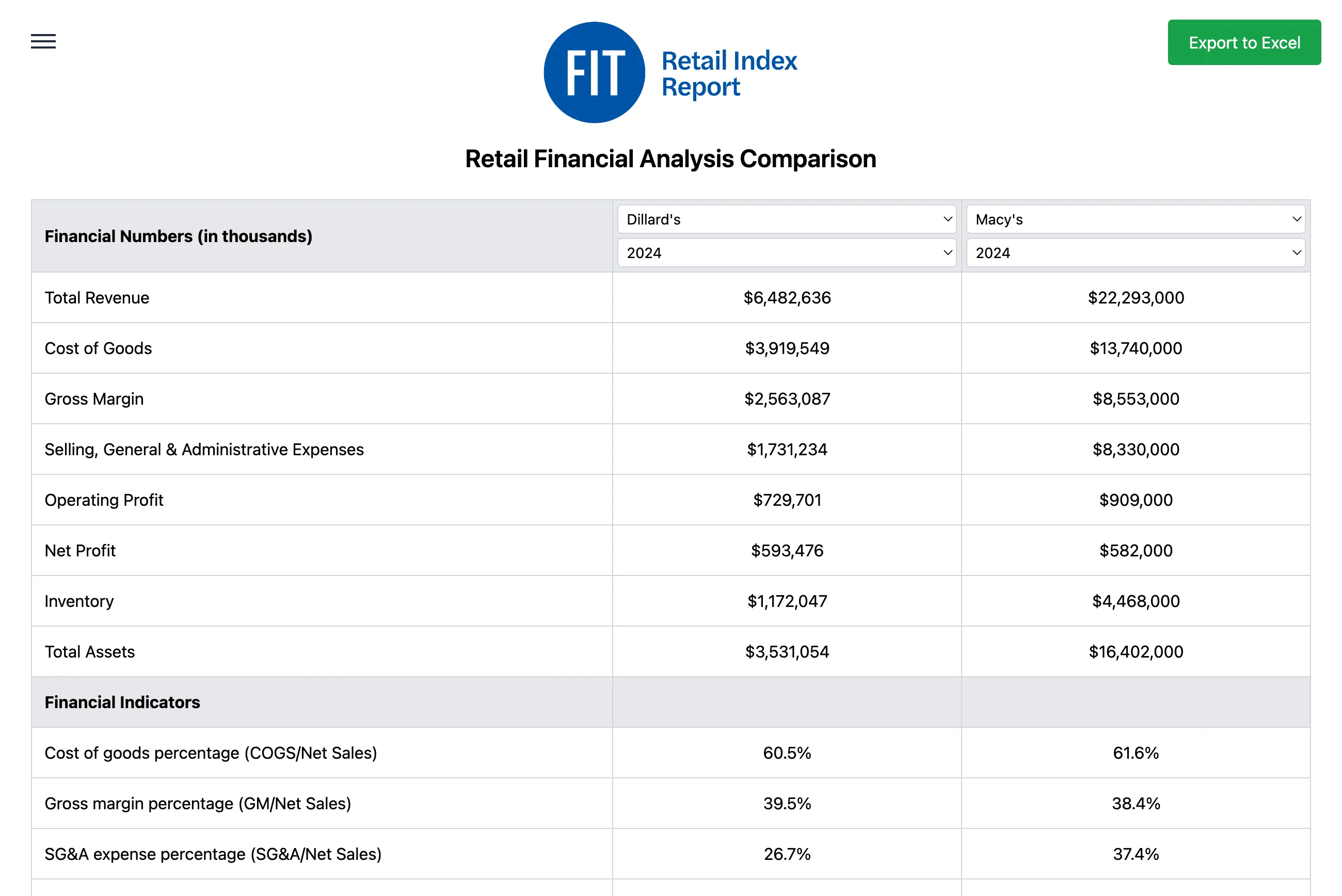Screen dimensions: 1342x896
Task: Open the year dropdown under Macy's
Action: coord(1135,253)
